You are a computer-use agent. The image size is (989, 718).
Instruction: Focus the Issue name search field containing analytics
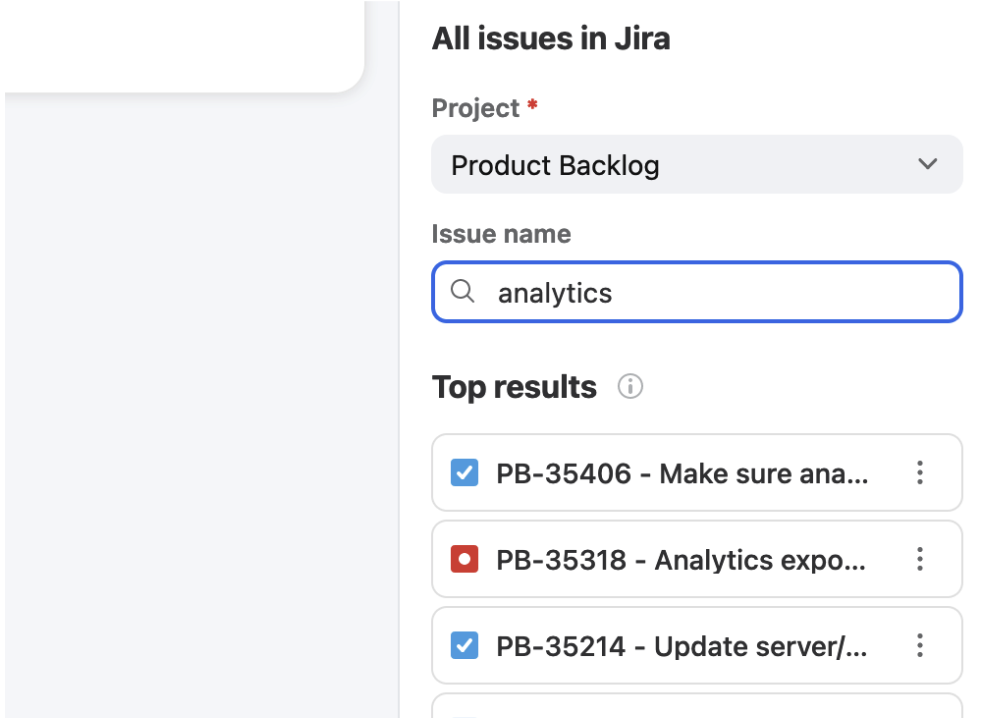click(710, 292)
